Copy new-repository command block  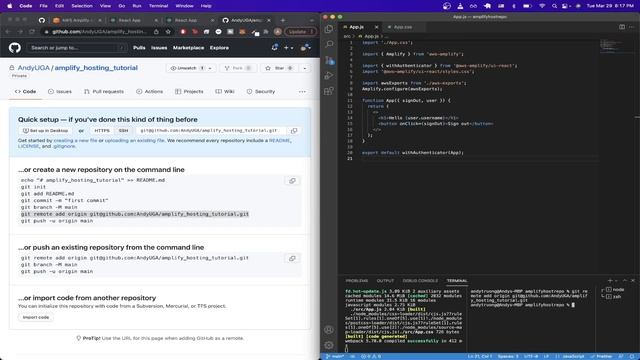(292, 180)
